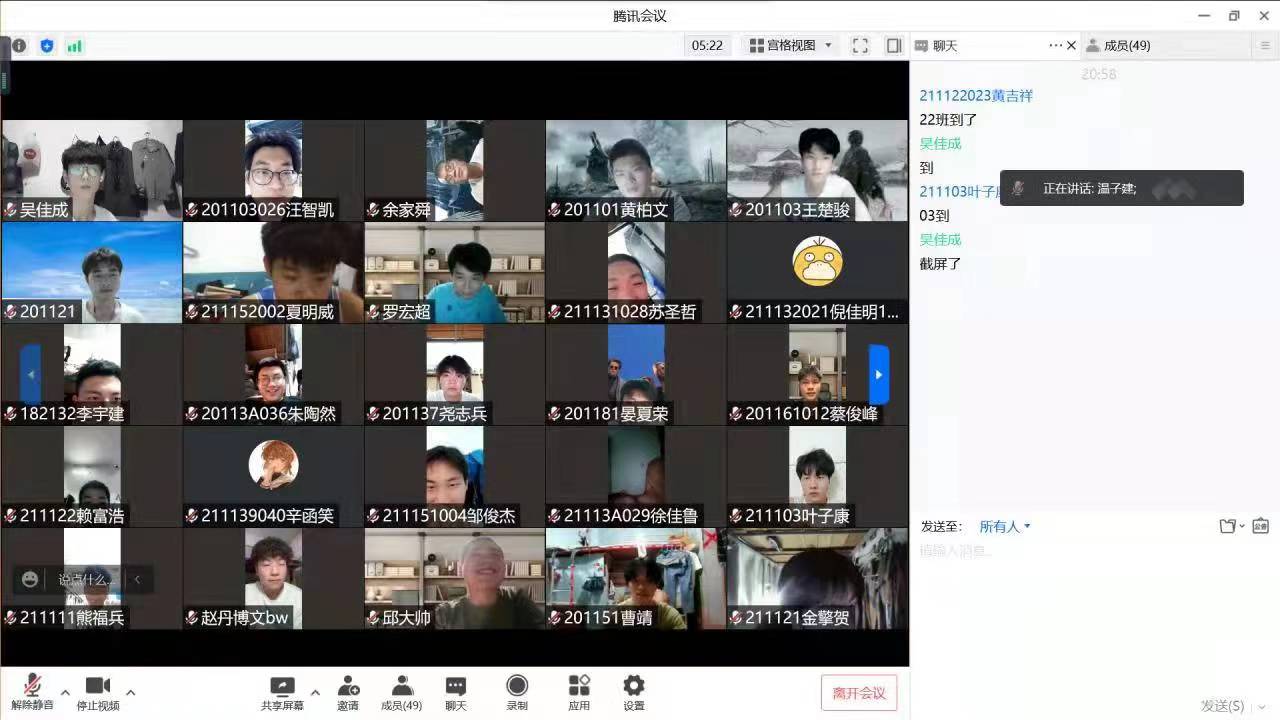This screenshot has width=1280, height=720.
Task: Expand the 宫格视图 view dropdown
Action: pyautogui.click(x=791, y=46)
